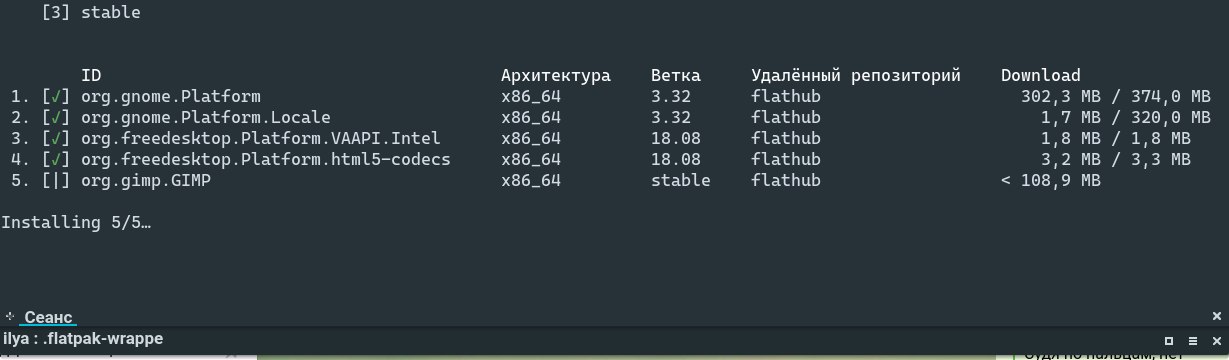Click the checkmark next to org.gnome.Platform
The width and height of the screenshot is (1229, 360).
[x=56, y=97]
